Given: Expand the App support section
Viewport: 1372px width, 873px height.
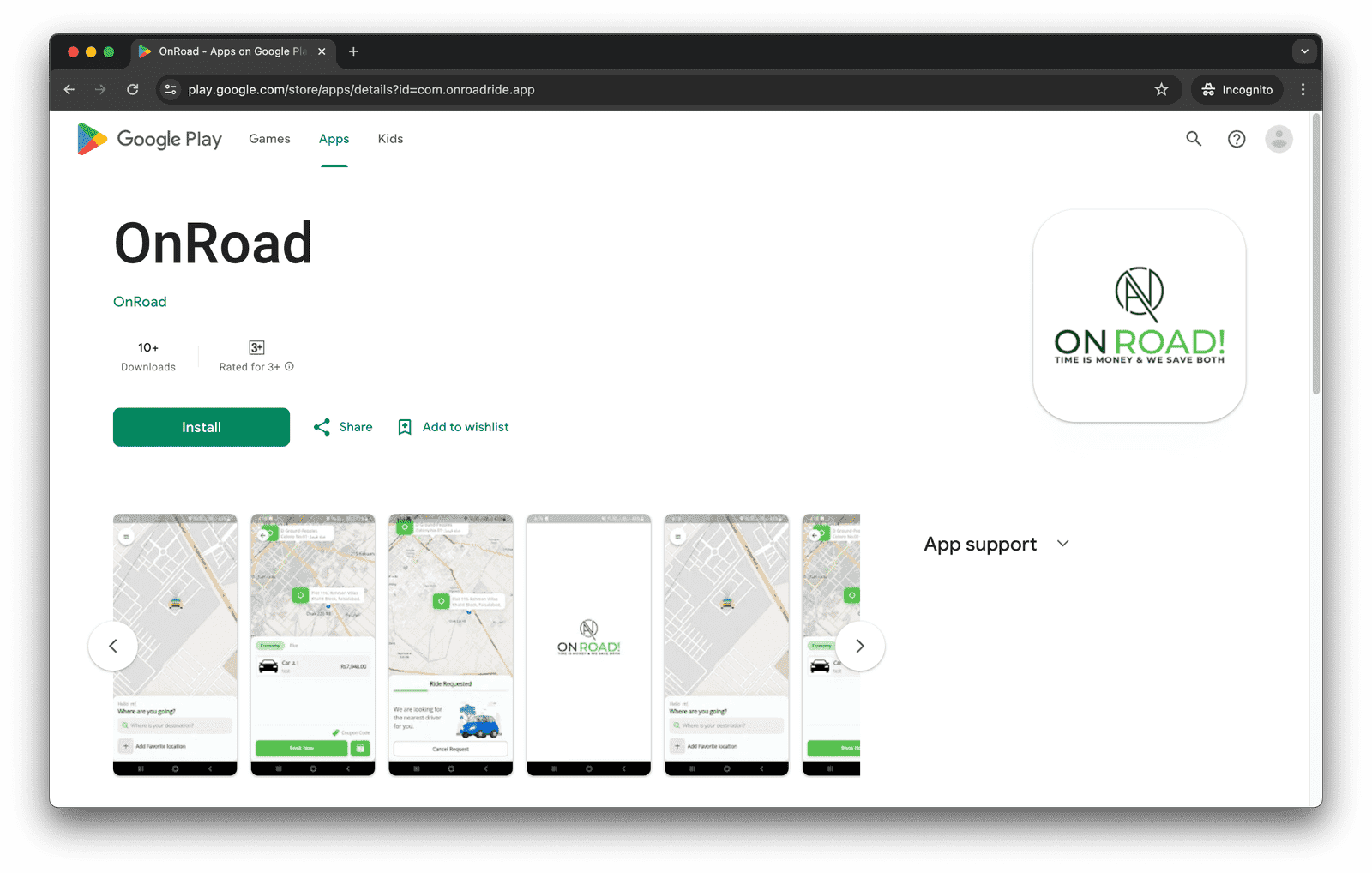Looking at the screenshot, I should pos(1062,543).
